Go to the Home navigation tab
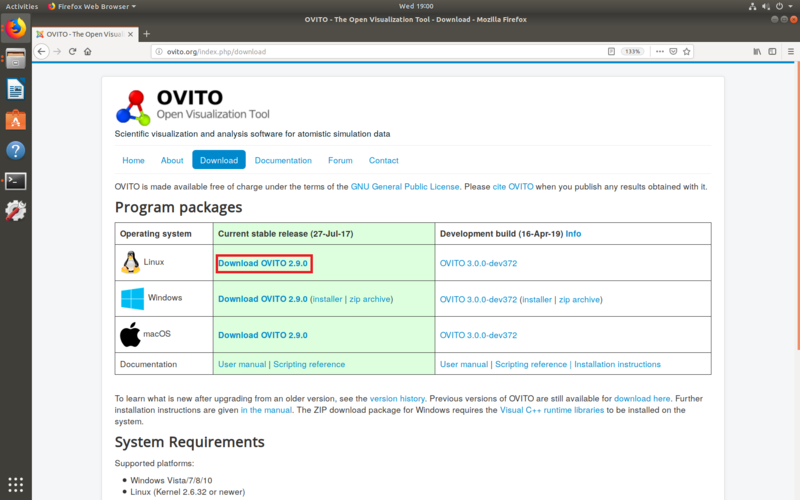Screen dimensions: 800x500 click(133, 160)
